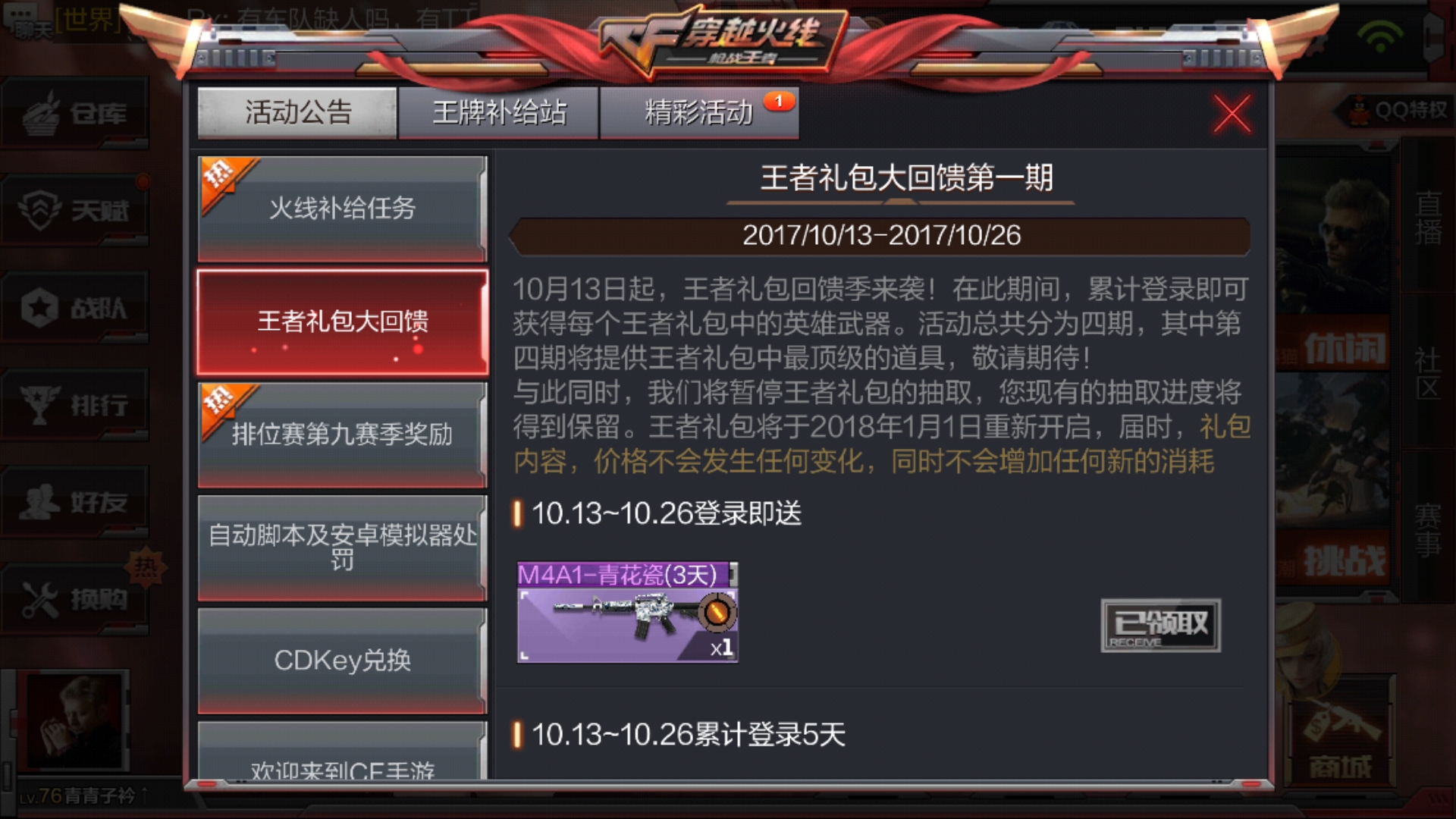1456x819 pixels.
Task: Select the 排位赛第九赛季奖励 list entry
Action: [x=342, y=435]
